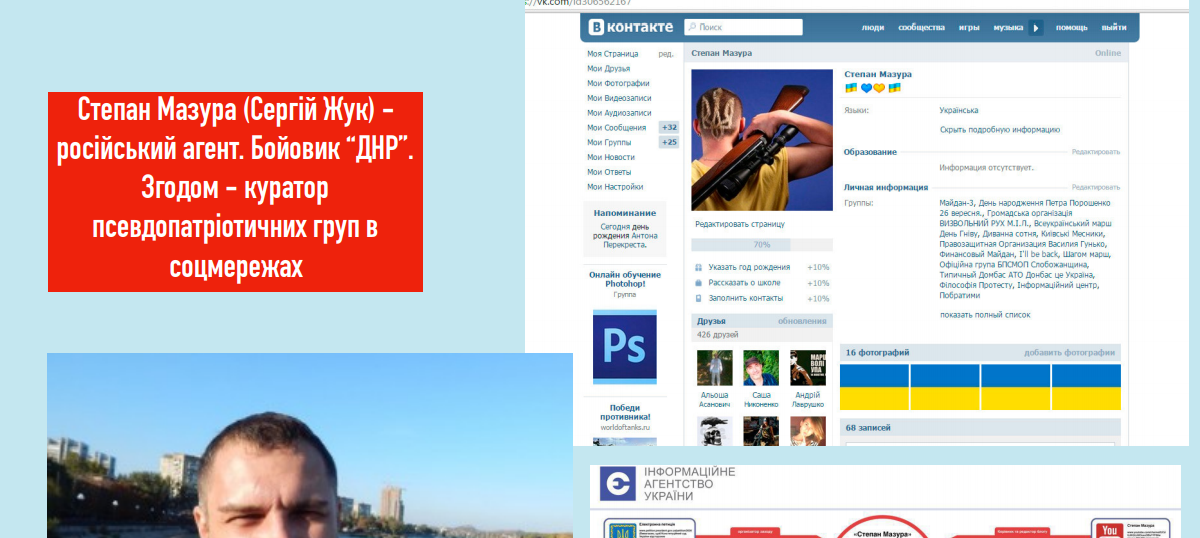Click the birth year icon beside Указать год рождения

click(699, 267)
